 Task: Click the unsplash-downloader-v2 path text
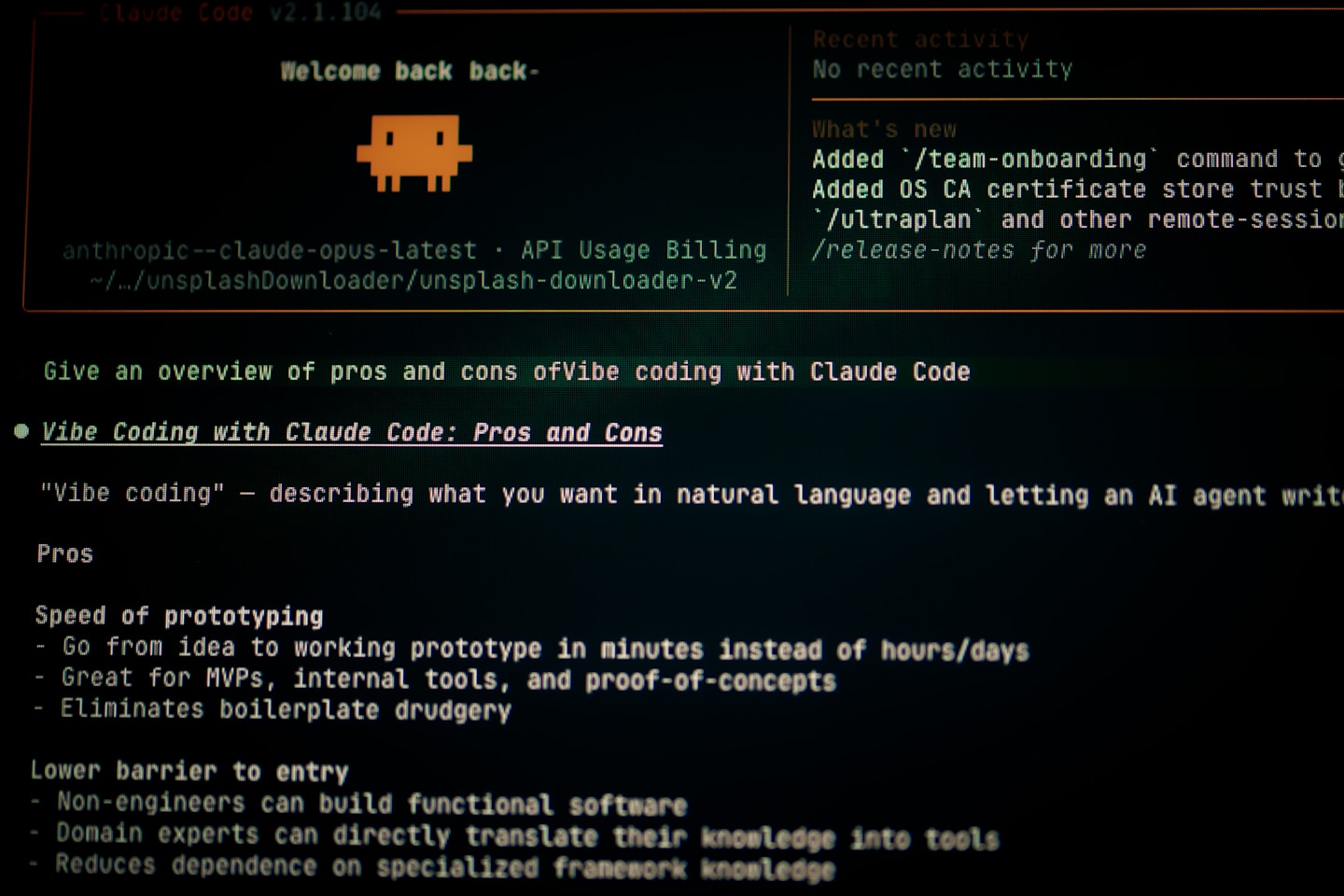pyautogui.click(x=413, y=280)
